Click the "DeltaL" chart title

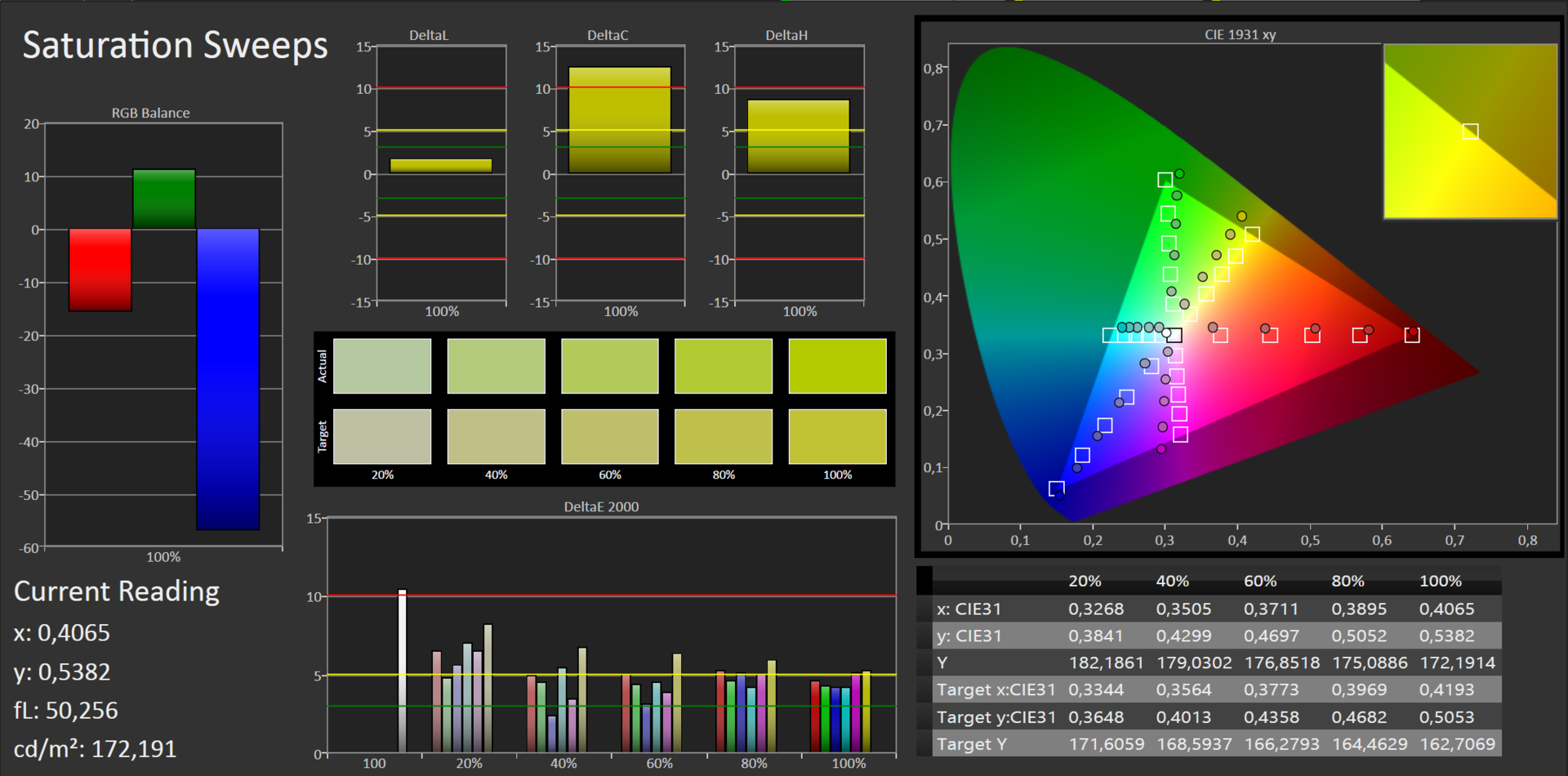[x=429, y=35]
